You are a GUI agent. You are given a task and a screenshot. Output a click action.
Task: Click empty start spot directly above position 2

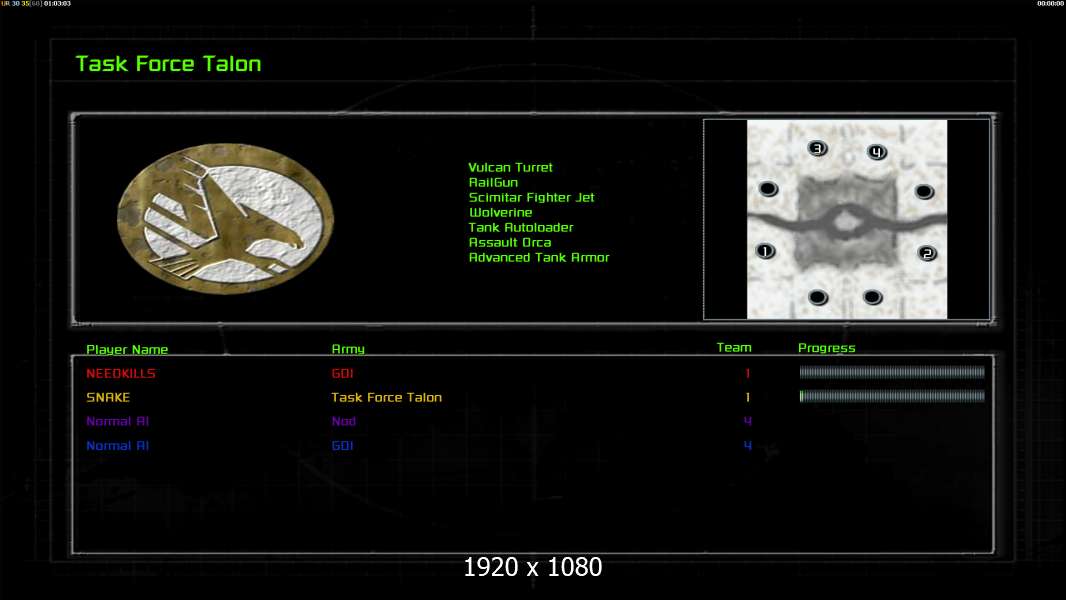coord(924,191)
